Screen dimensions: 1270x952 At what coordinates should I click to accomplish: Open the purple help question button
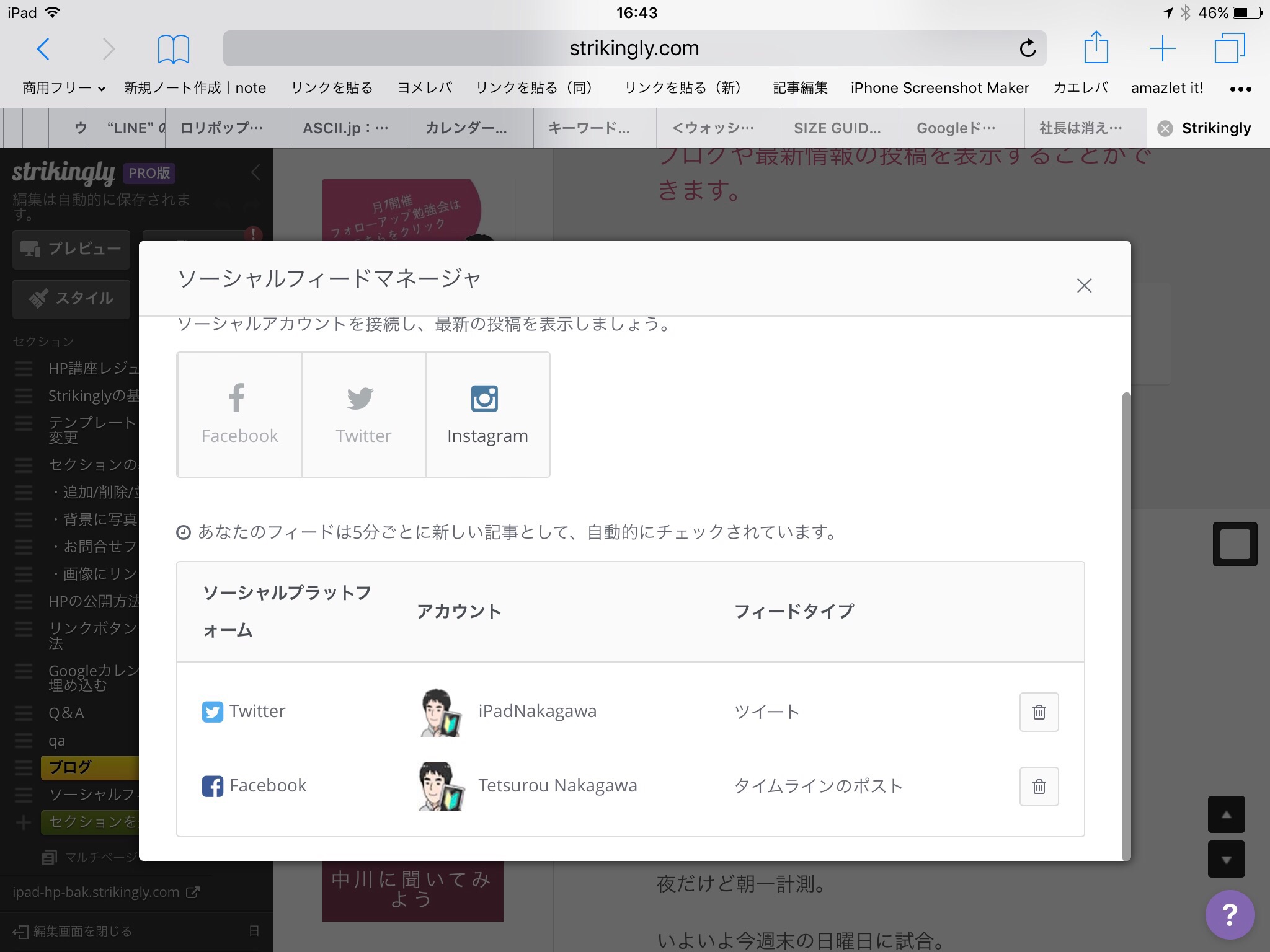pos(1230,914)
